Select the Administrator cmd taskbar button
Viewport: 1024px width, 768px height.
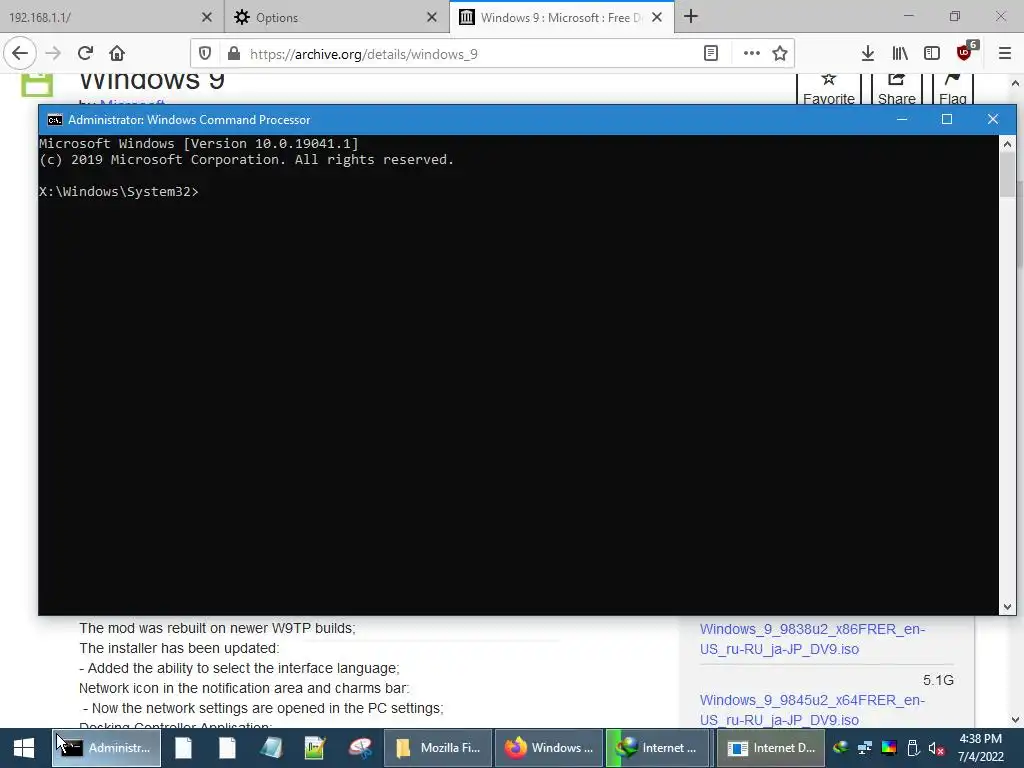click(106, 748)
